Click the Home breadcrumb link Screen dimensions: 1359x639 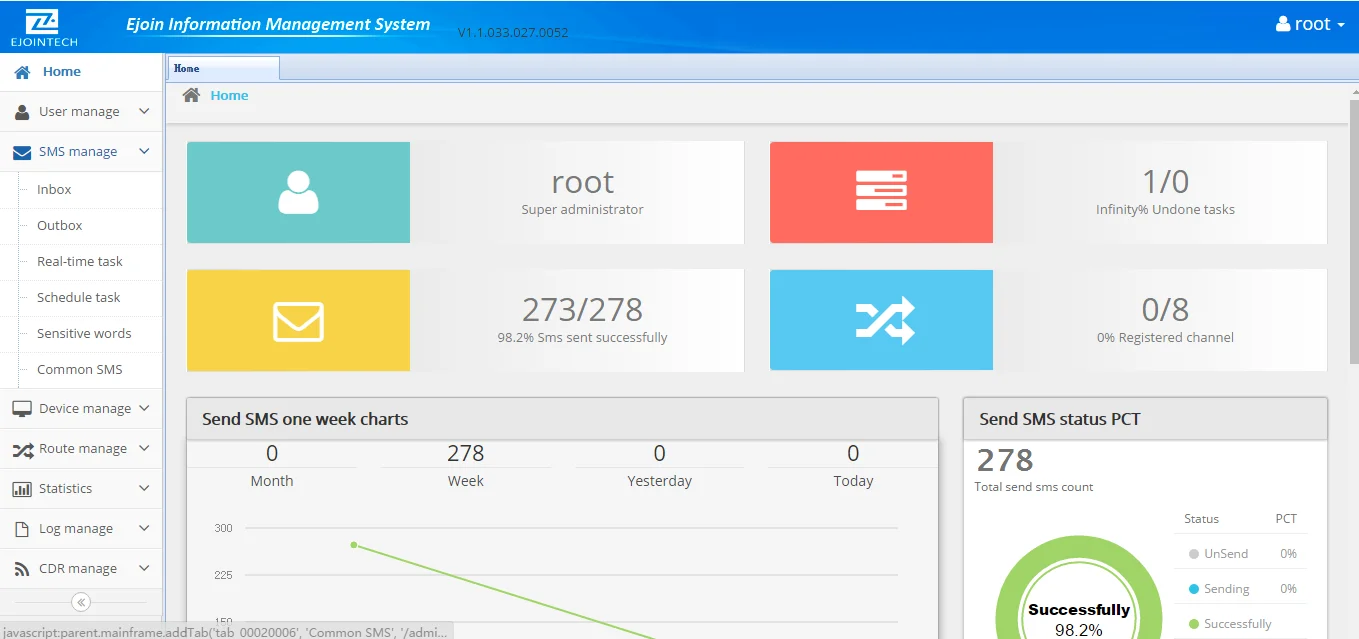(229, 96)
